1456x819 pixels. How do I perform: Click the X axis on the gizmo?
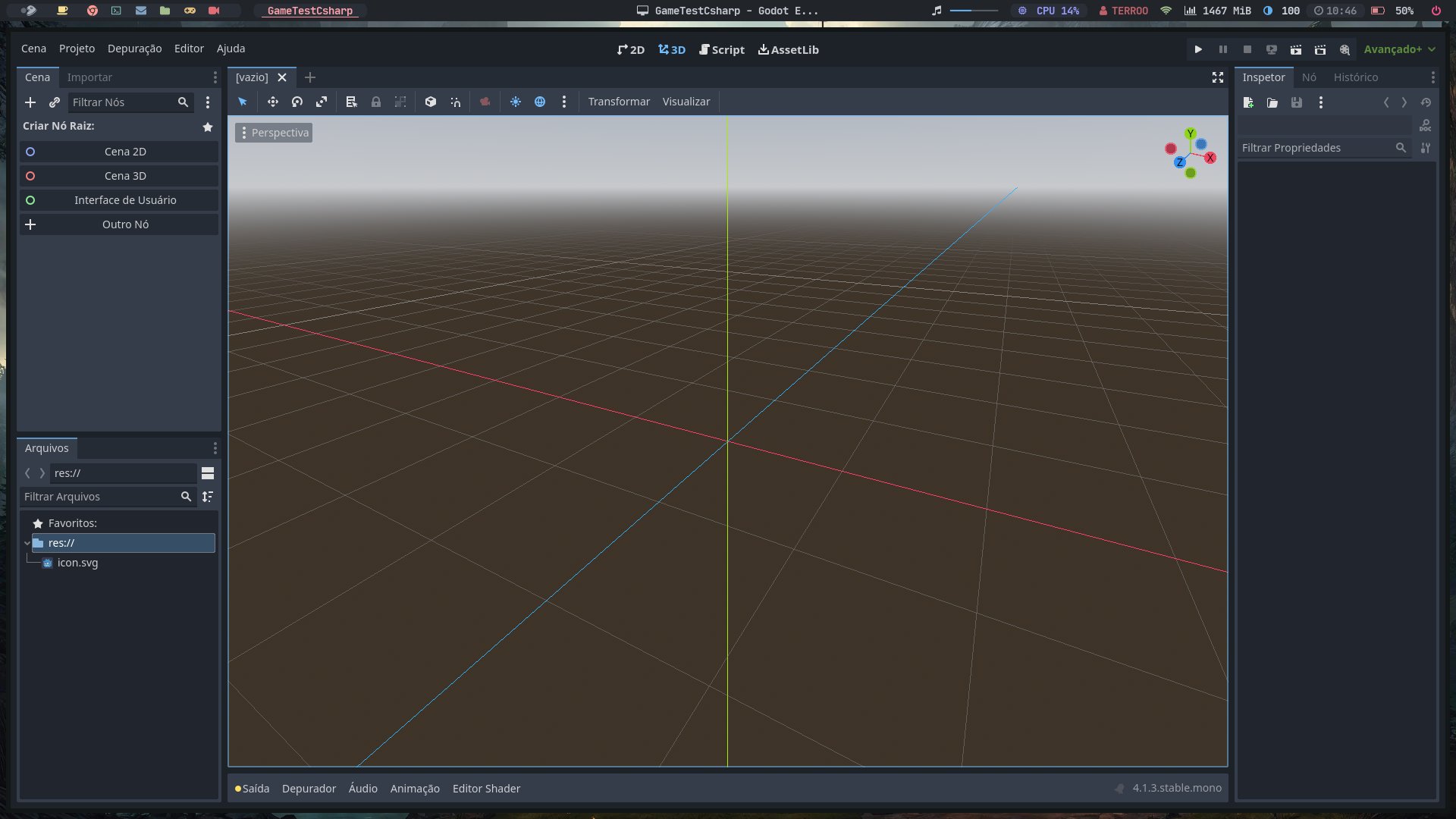pyautogui.click(x=1210, y=158)
